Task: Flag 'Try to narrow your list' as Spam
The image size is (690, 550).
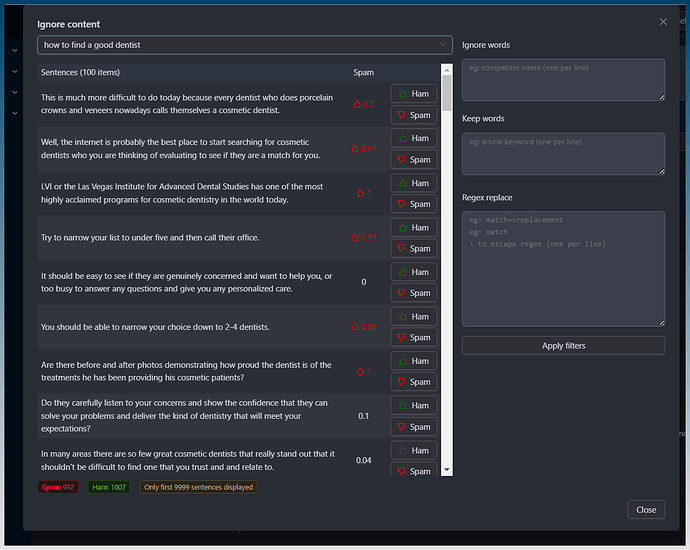Action: (413, 249)
